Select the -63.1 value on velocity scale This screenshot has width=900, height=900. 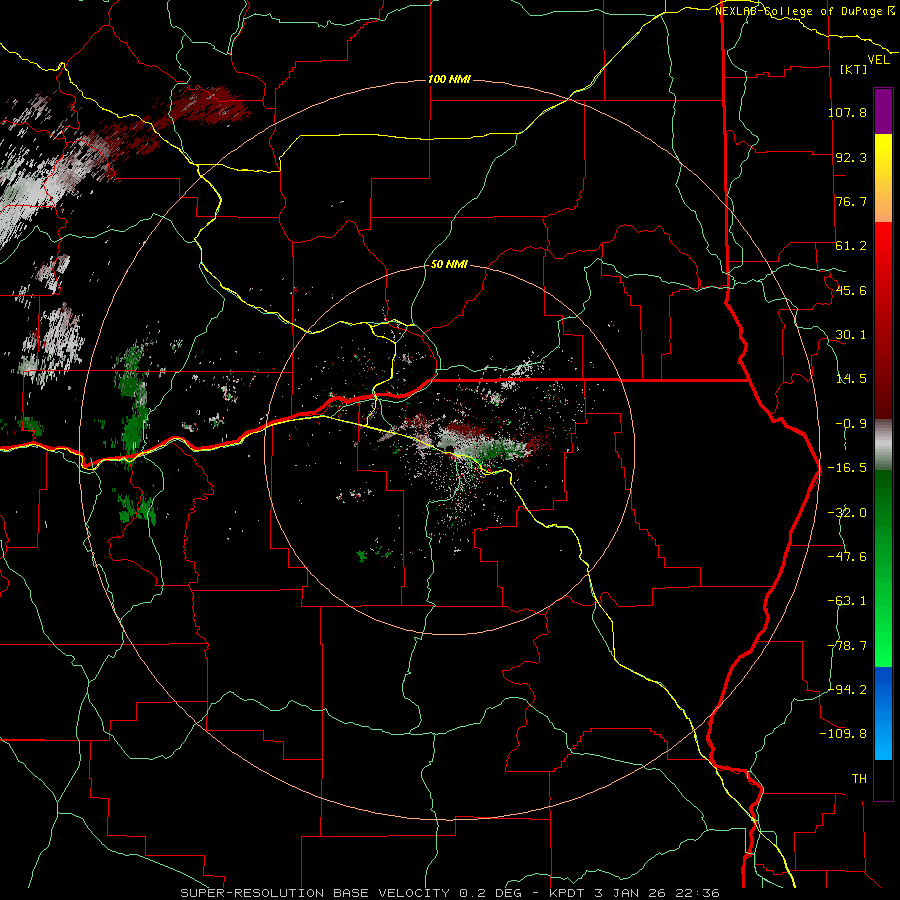tap(847, 601)
